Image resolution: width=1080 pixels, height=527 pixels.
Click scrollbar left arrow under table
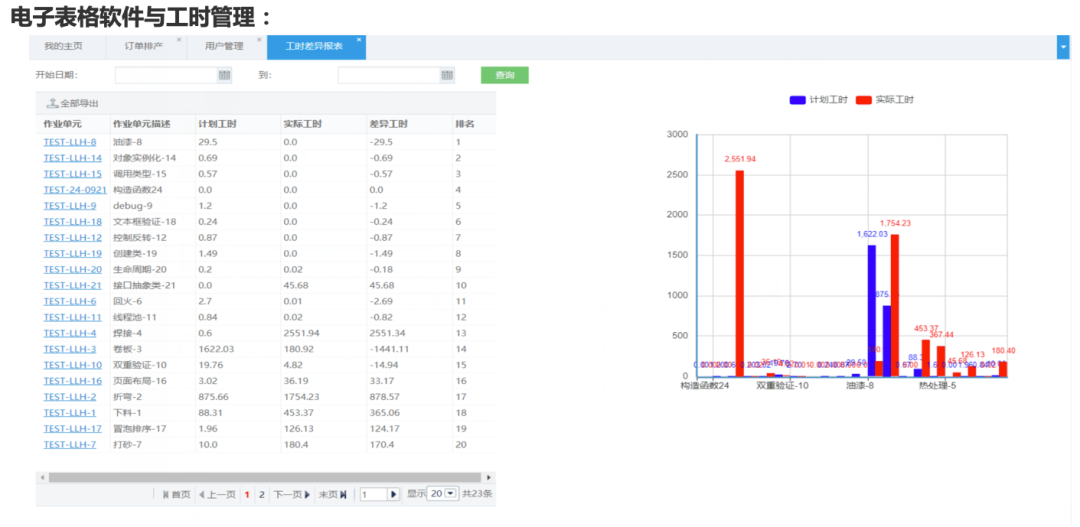(x=42, y=477)
